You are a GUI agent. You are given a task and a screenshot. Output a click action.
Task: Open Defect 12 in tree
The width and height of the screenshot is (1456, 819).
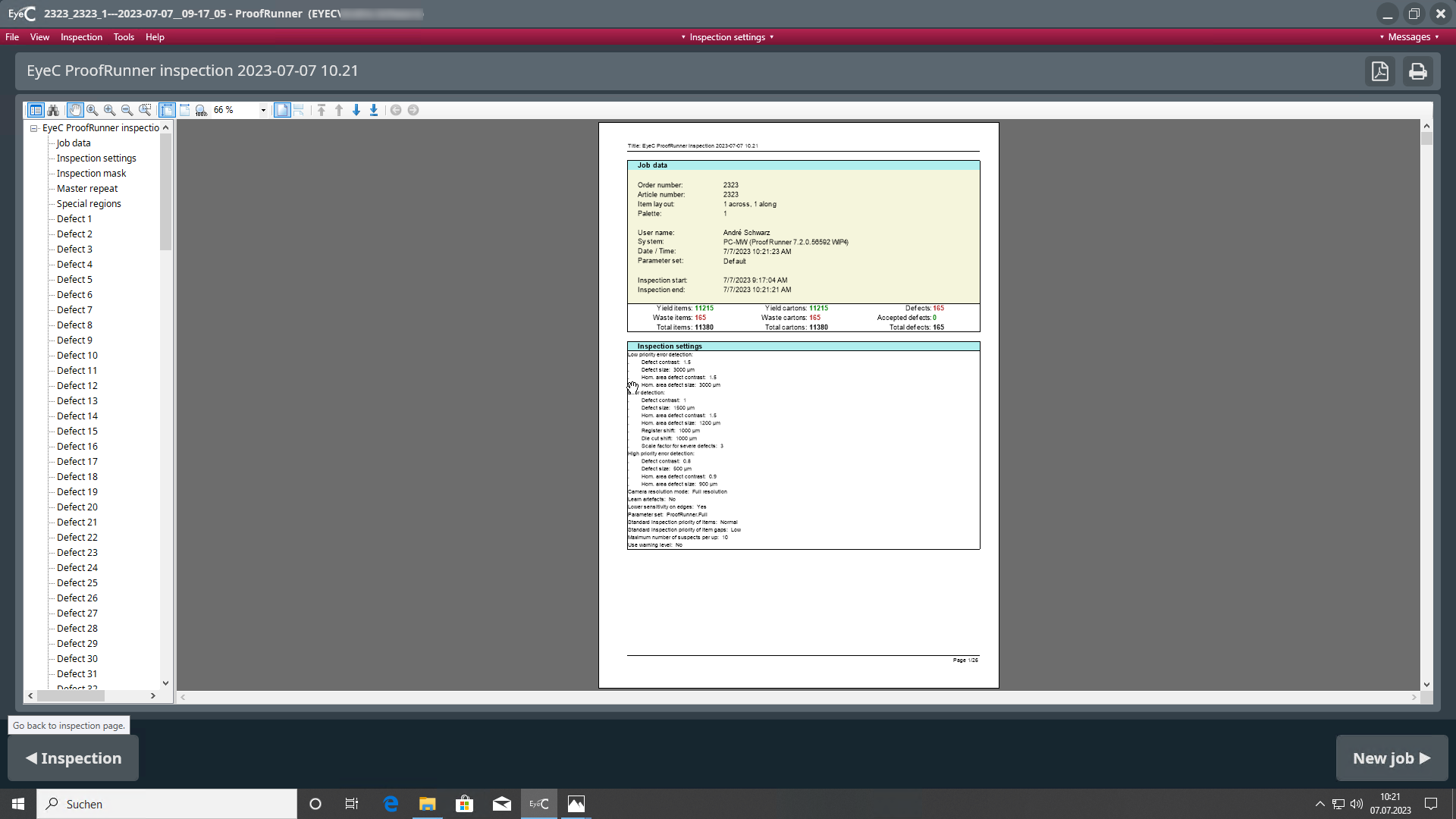pos(77,386)
